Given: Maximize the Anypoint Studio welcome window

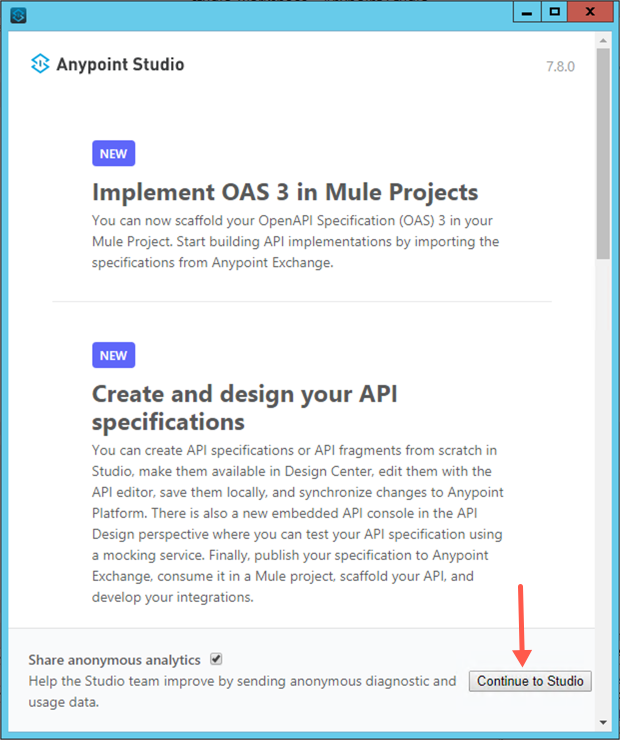Looking at the screenshot, I should (554, 13).
